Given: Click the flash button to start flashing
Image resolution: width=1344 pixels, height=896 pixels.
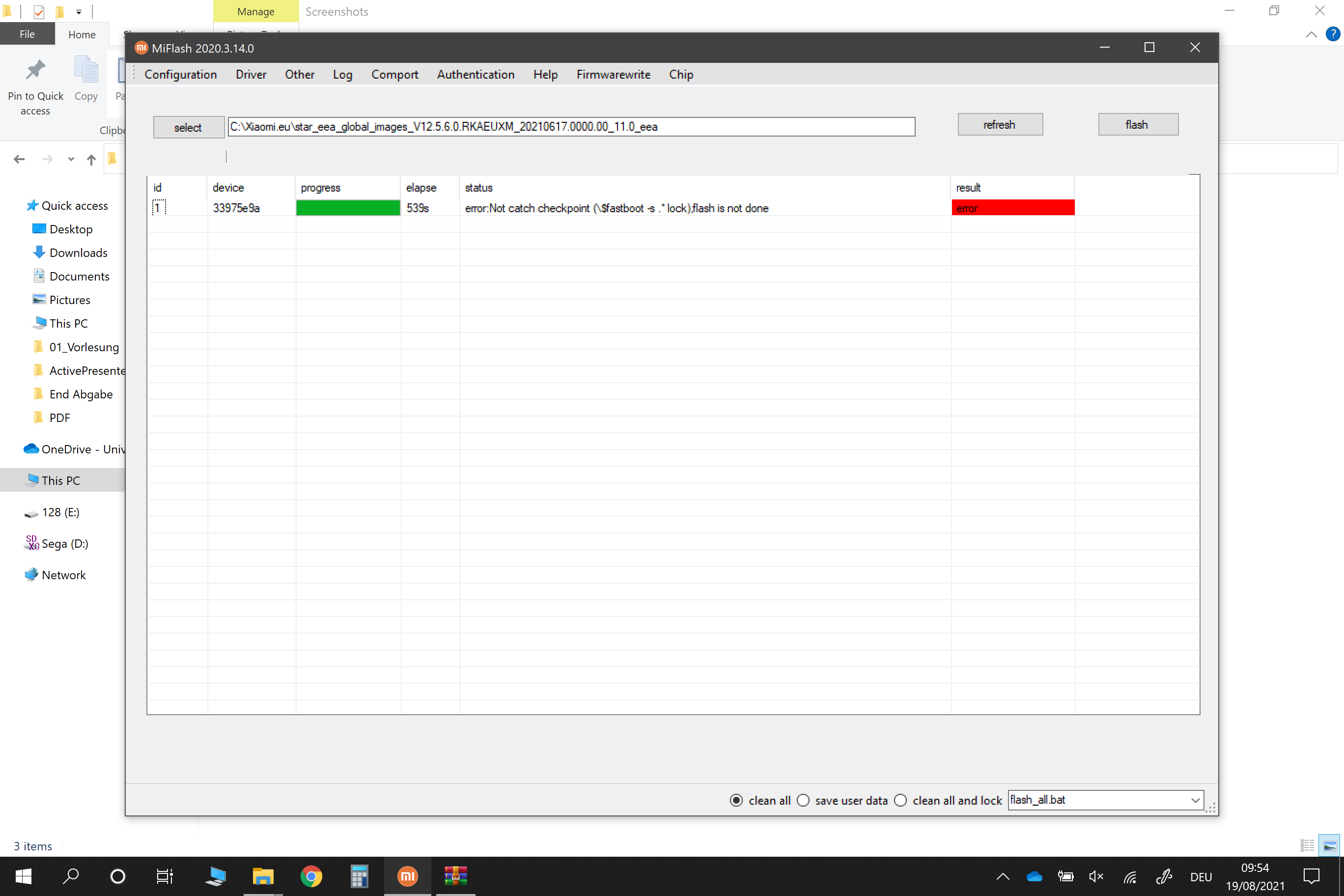Looking at the screenshot, I should click(x=1137, y=124).
